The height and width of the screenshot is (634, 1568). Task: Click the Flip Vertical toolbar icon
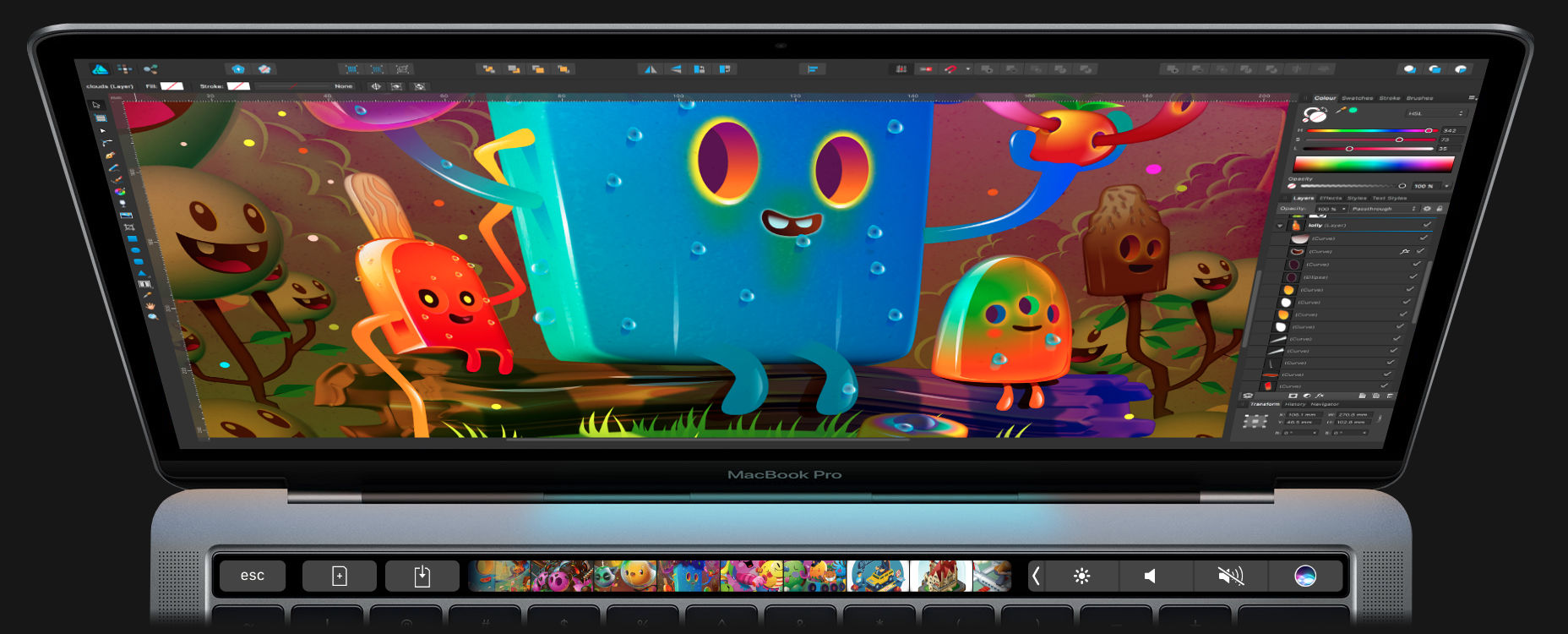(x=676, y=69)
